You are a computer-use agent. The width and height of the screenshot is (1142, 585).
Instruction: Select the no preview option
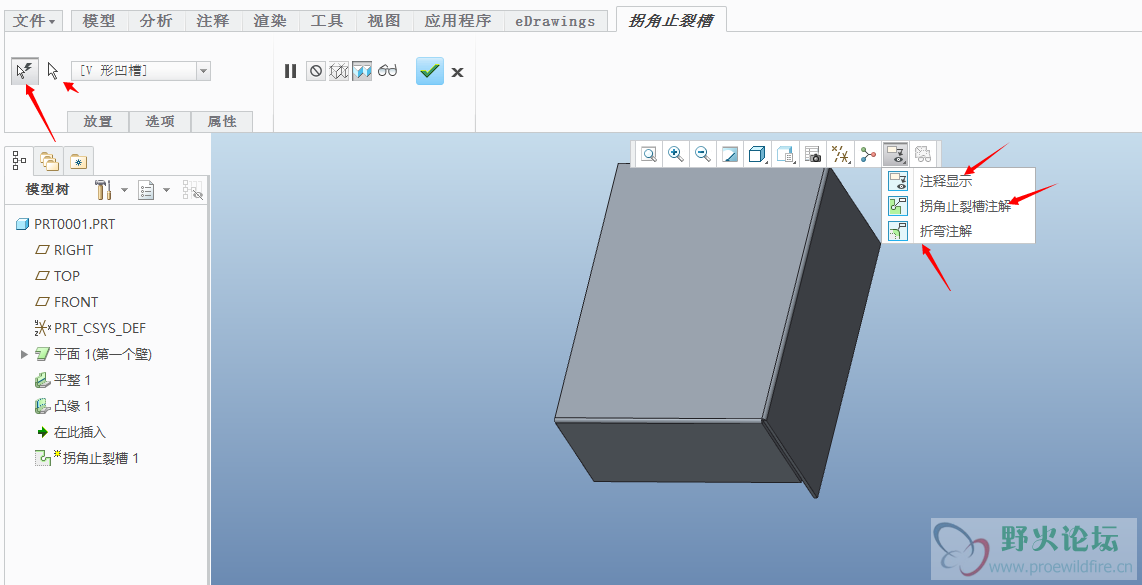pos(315,71)
